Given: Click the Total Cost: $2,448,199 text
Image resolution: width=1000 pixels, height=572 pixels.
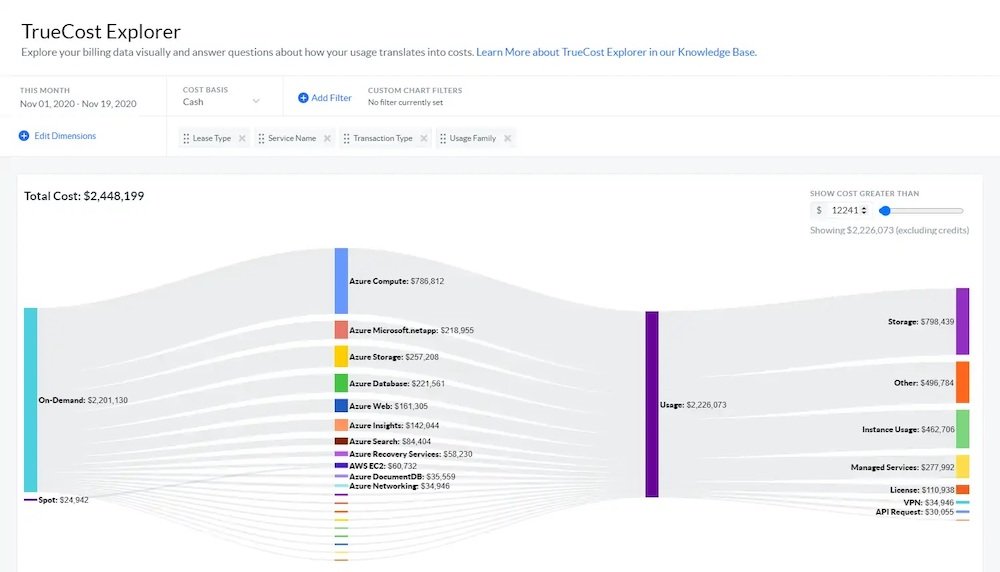Looking at the screenshot, I should 84,196.
